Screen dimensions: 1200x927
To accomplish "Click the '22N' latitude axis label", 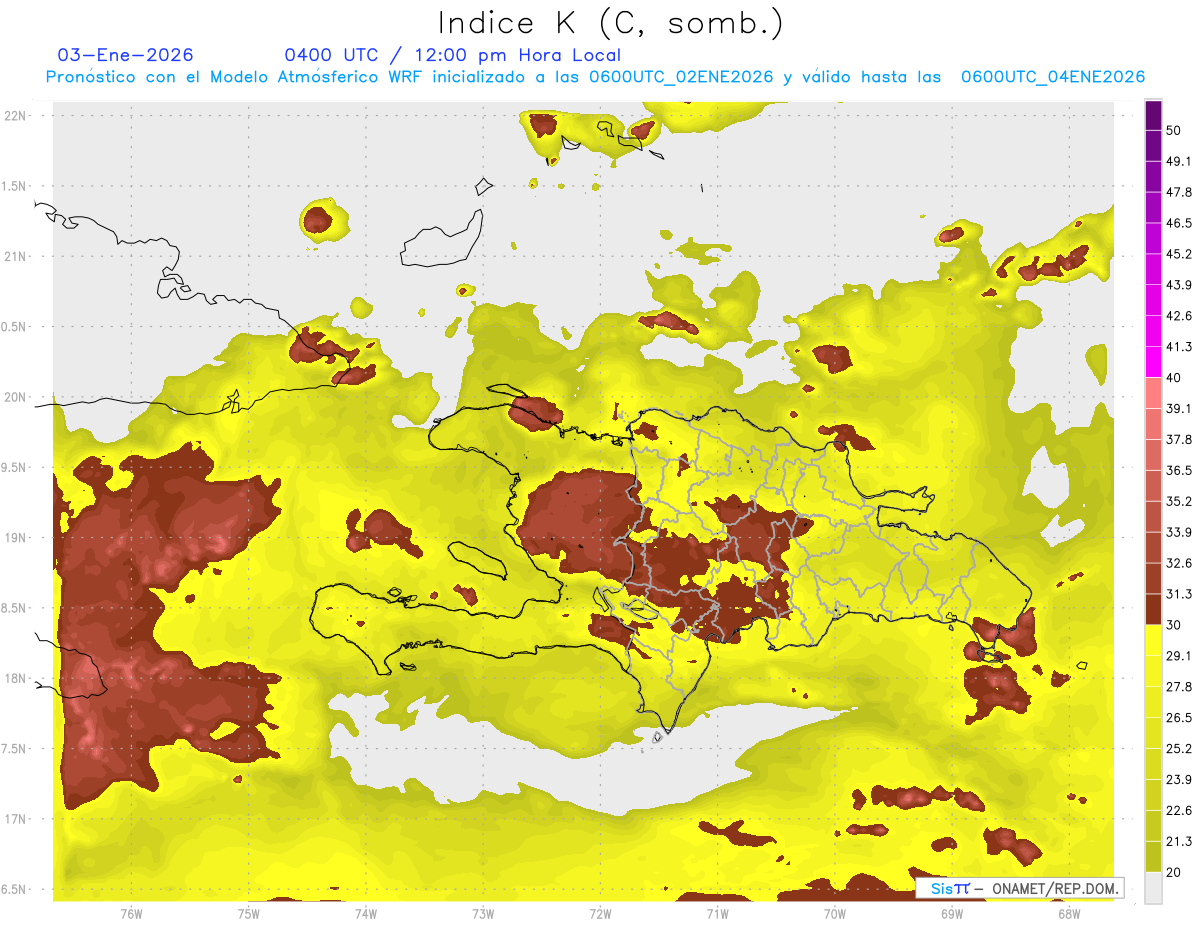I will tap(15, 116).
